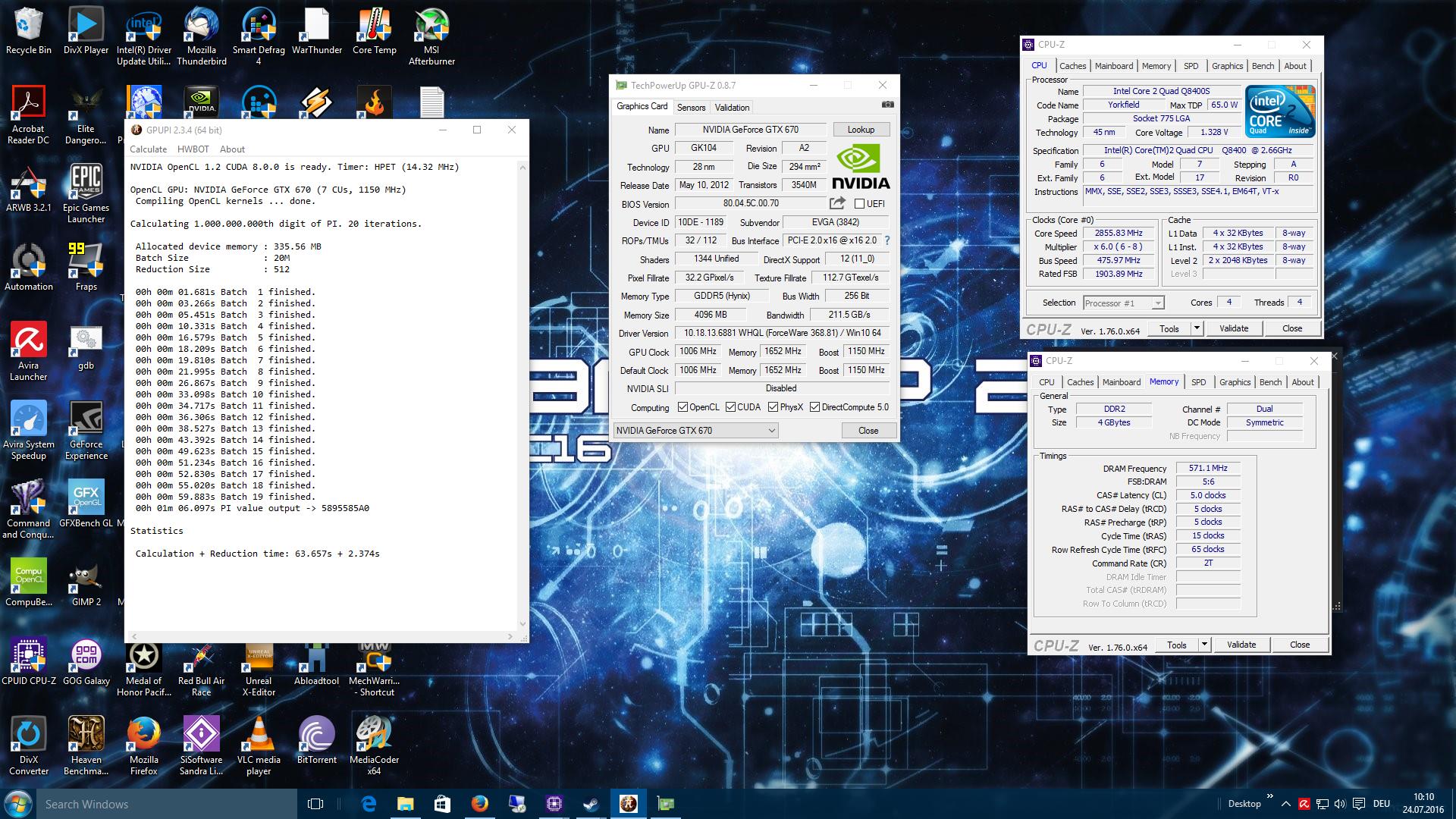Open the Recycle Bin desktop icon

click(x=29, y=32)
